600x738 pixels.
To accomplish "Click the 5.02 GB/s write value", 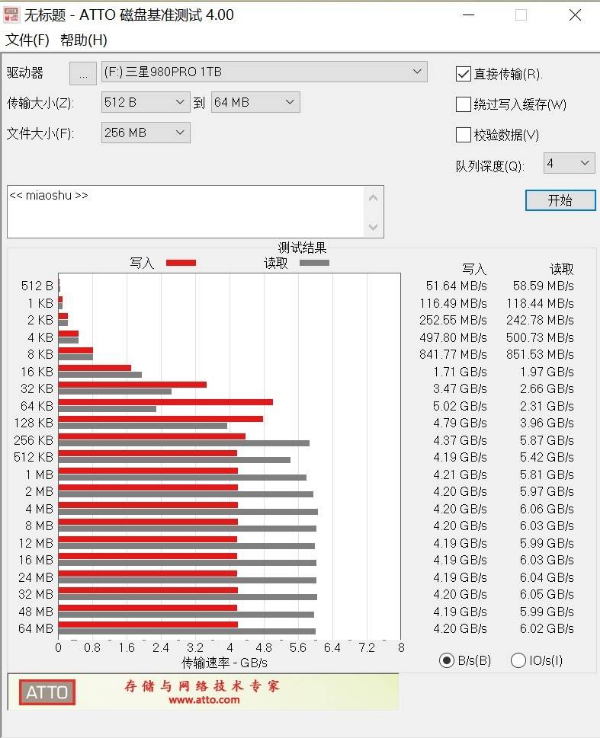I will (x=460, y=406).
